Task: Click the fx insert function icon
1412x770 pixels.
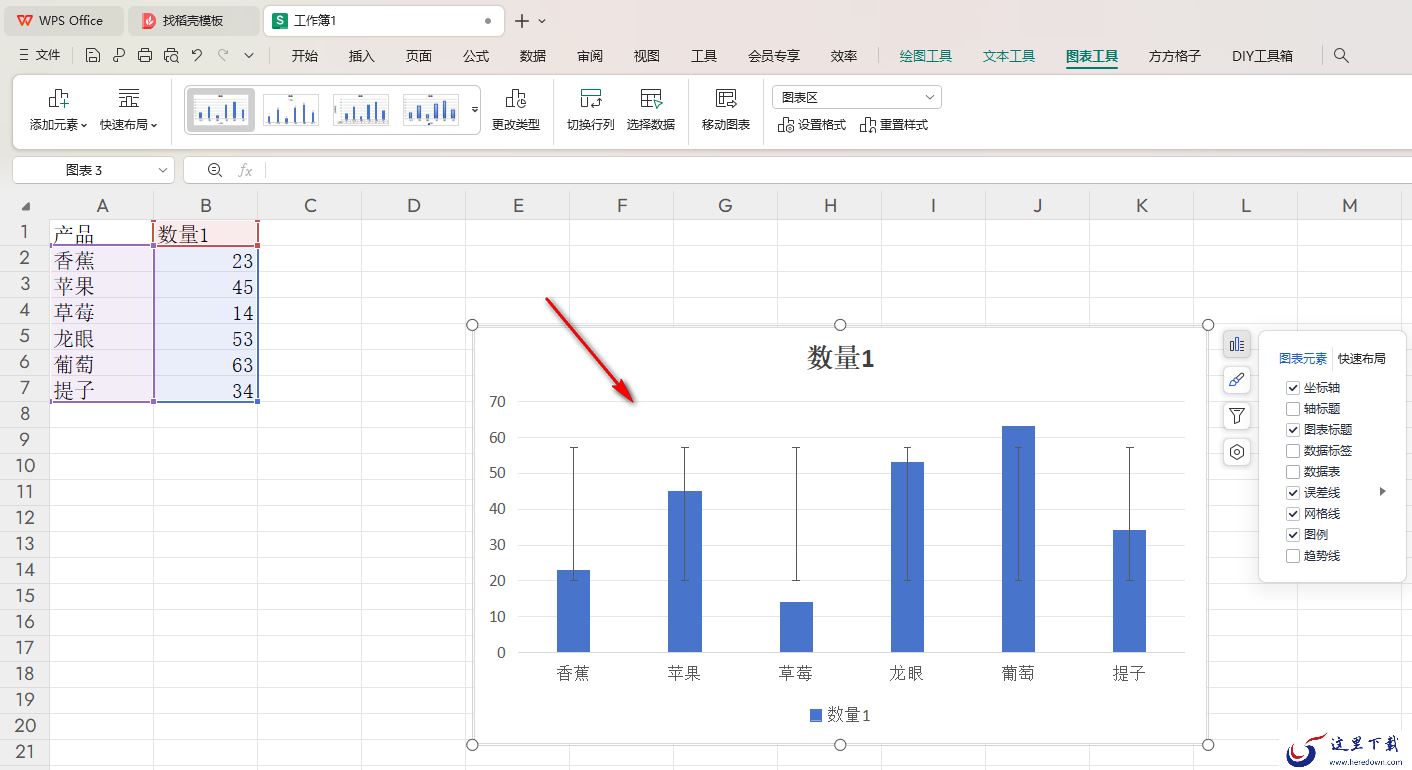Action: (x=245, y=170)
